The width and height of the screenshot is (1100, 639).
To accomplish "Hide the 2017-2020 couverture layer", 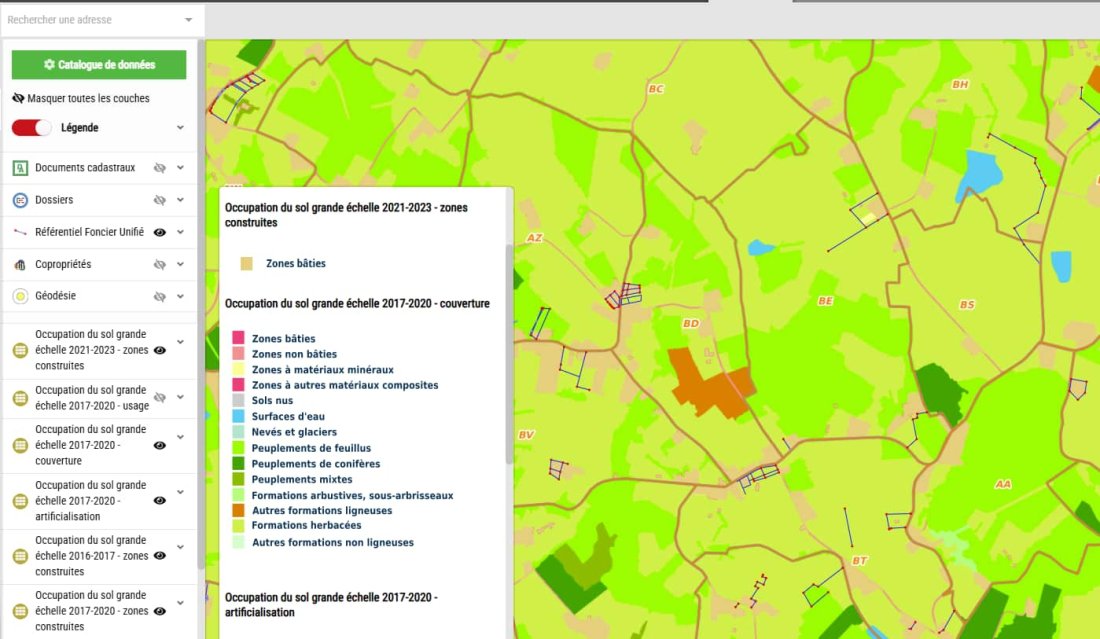I will tap(159, 445).
